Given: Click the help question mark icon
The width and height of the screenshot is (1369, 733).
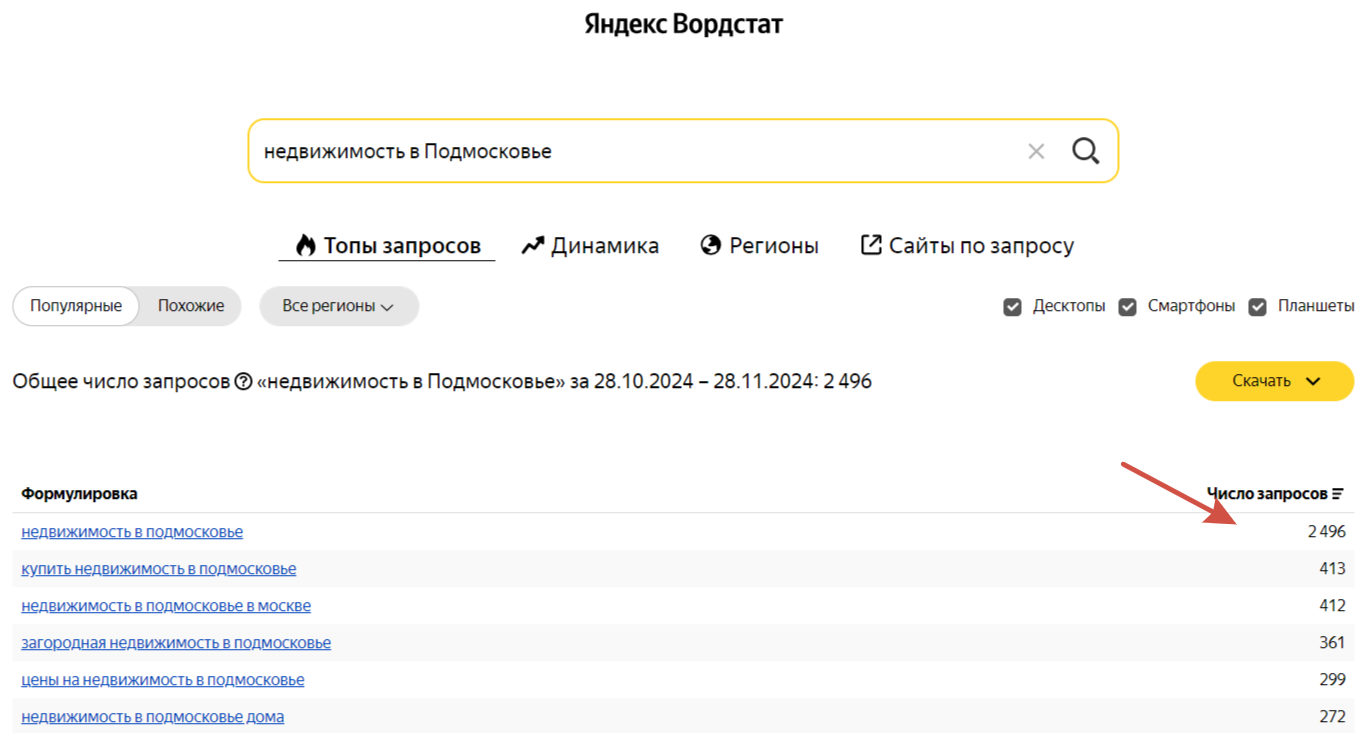Looking at the screenshot, I should (x=243, y=382).
